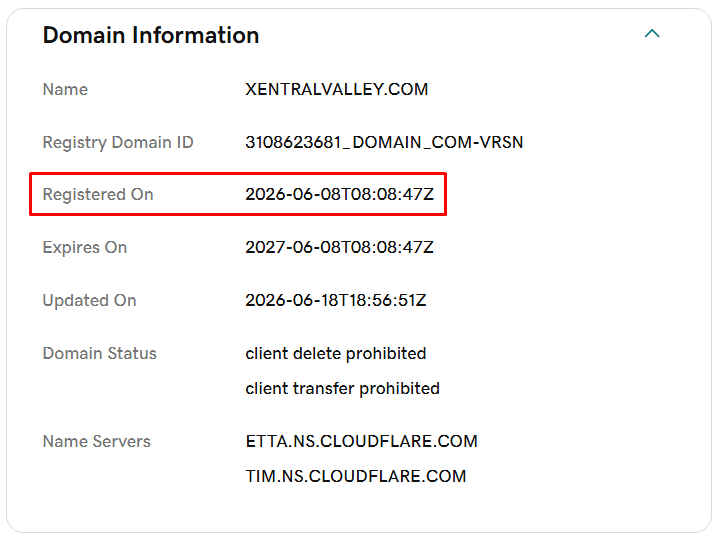The width and height of the screenshot is (718, 542).
Task: Click the Expires On label
Action: point(85,248)
